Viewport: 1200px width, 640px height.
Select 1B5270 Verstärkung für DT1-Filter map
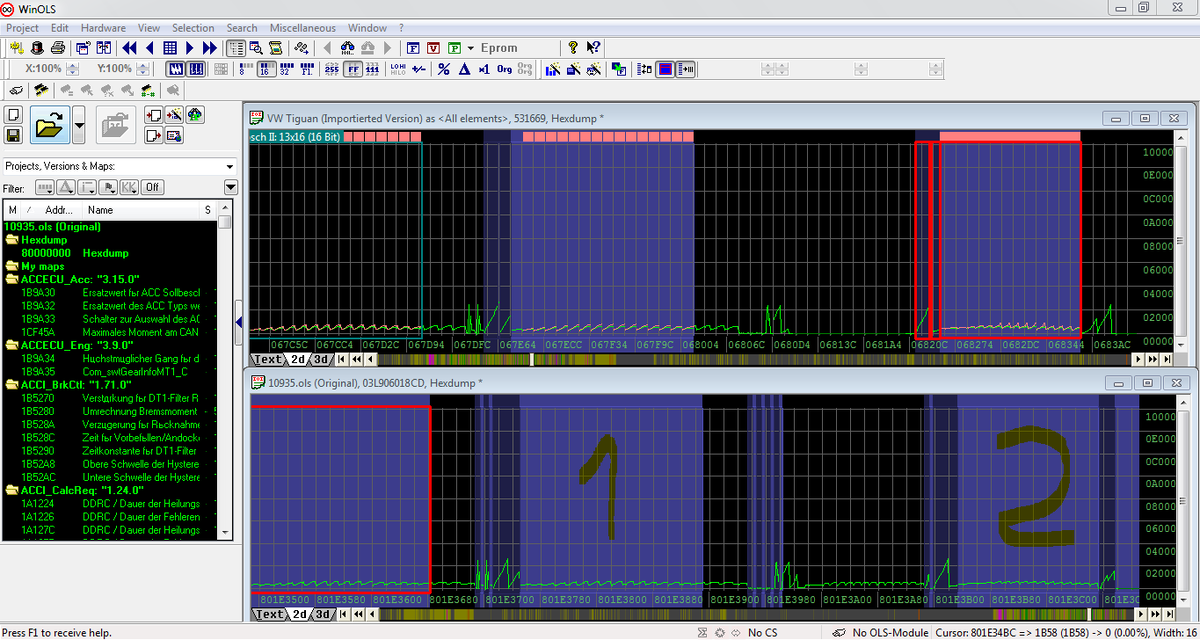pyautogui.click(x=110, y=397)
